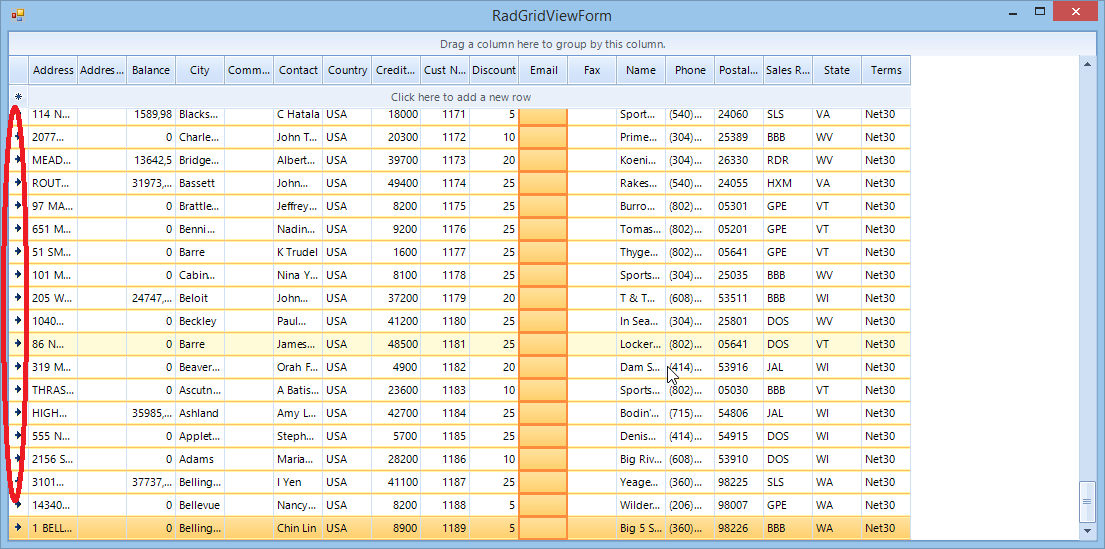Open the application icon menu in title bar

(x=18, y=14)
